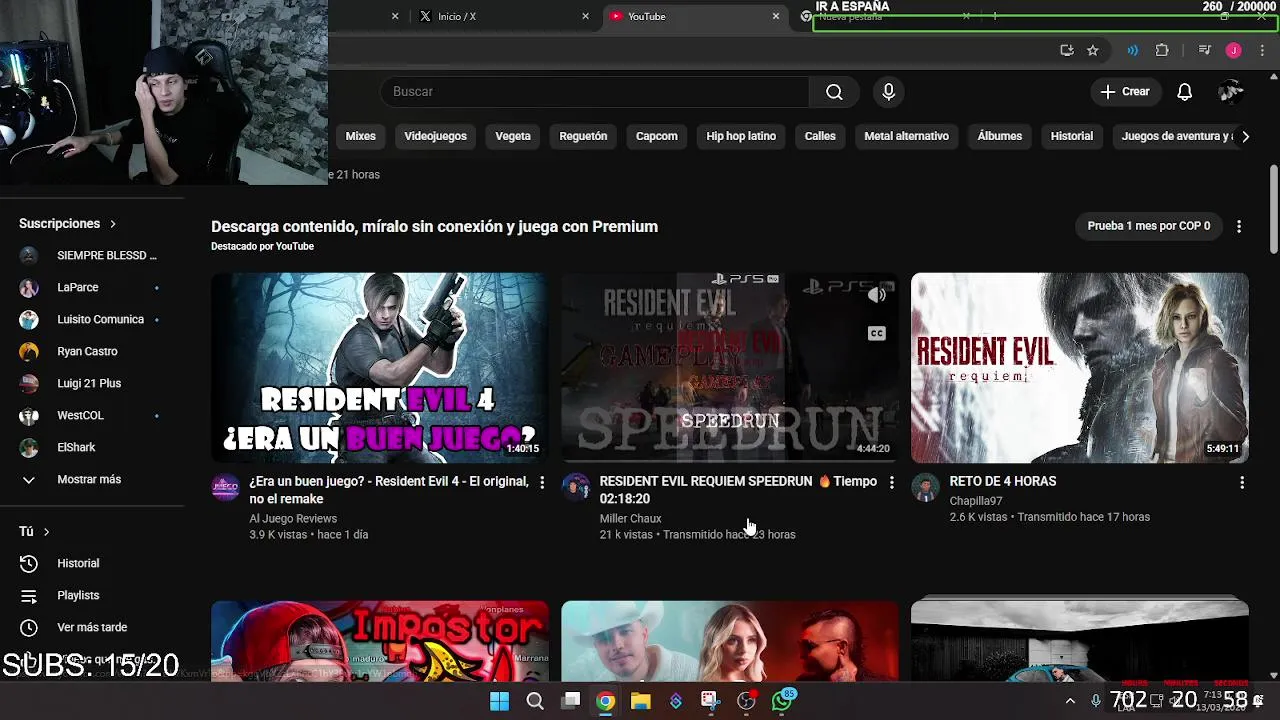Viewport: 1280px width, 720px height.
Task: Expand the Tú section chevron
Action: pyautogui.click(x=46, y=532)
